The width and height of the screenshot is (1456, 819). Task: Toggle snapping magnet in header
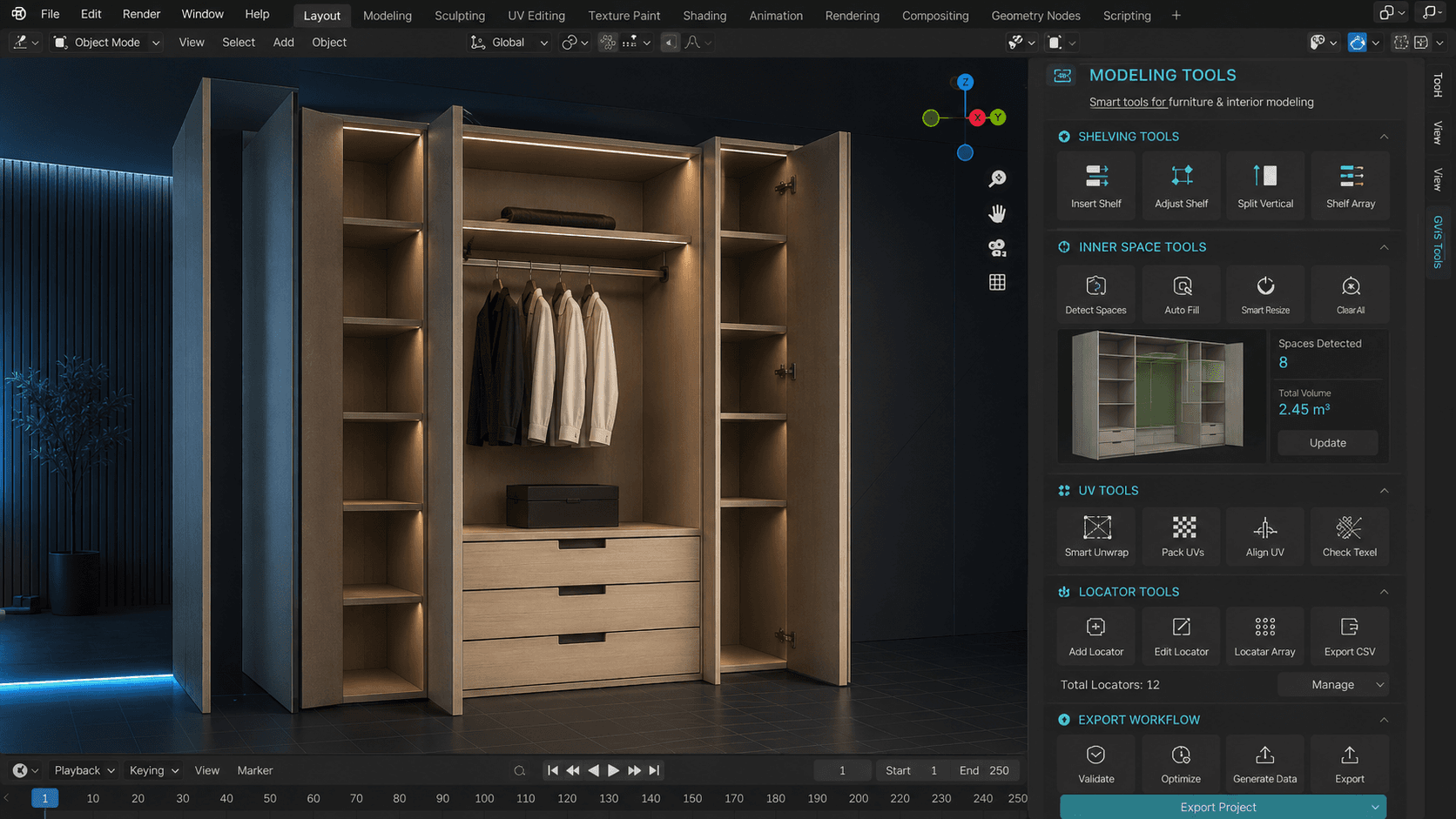[x=608, y=42]
